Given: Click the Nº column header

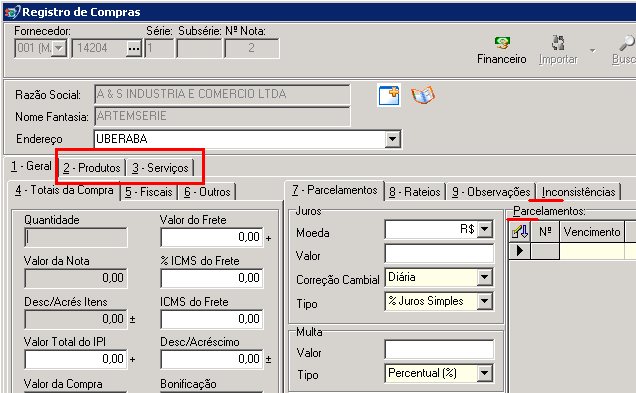Looking at the screenshot, I should click(545, 232).
